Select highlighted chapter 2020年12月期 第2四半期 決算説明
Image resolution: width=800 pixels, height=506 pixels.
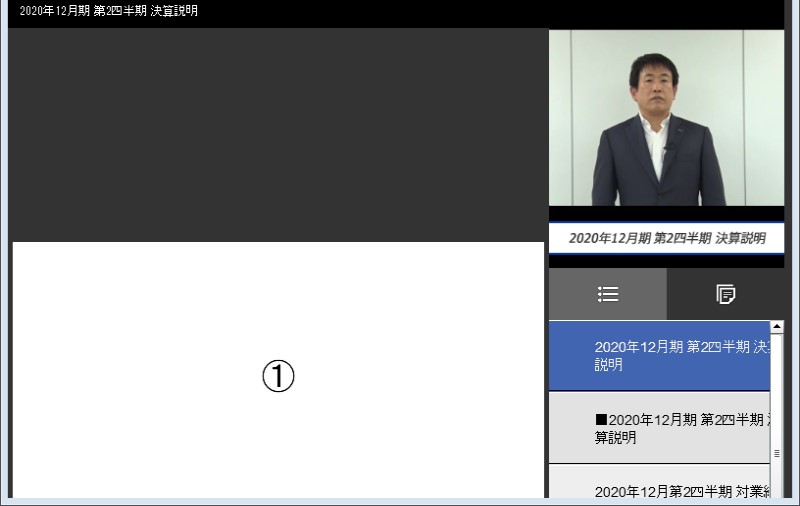(x=659, y=356)
